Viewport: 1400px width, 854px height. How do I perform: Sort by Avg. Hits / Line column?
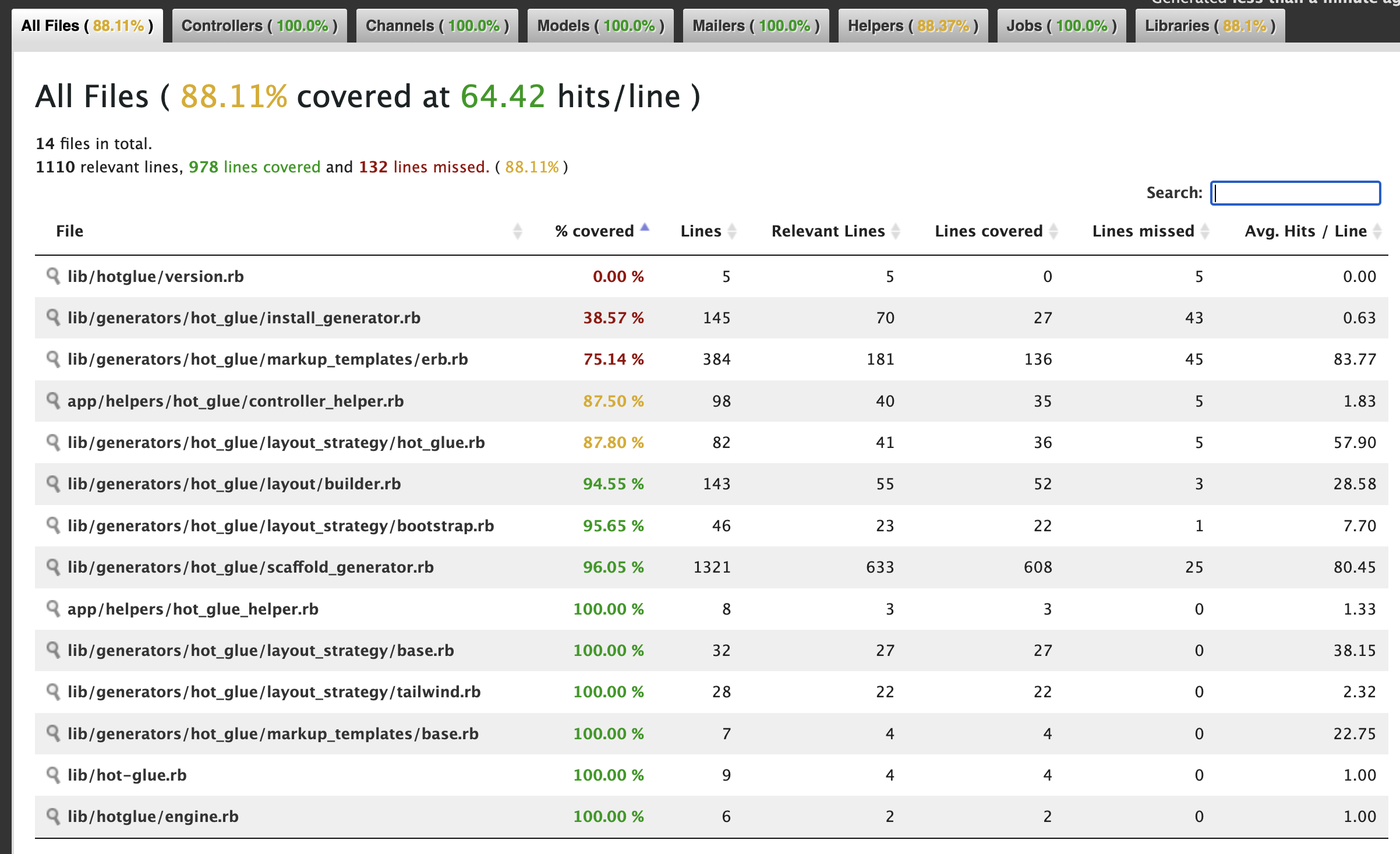coord(1305,231)
